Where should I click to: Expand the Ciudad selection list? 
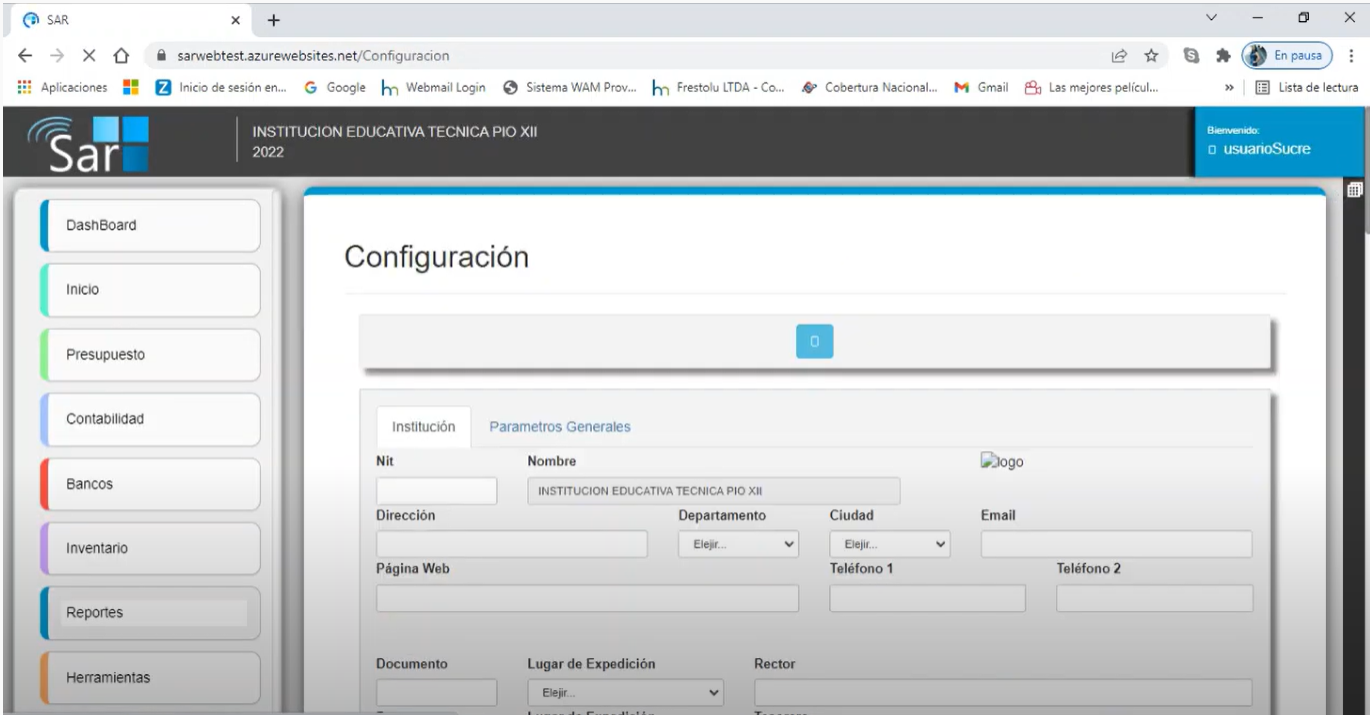[x=888, y=544]
